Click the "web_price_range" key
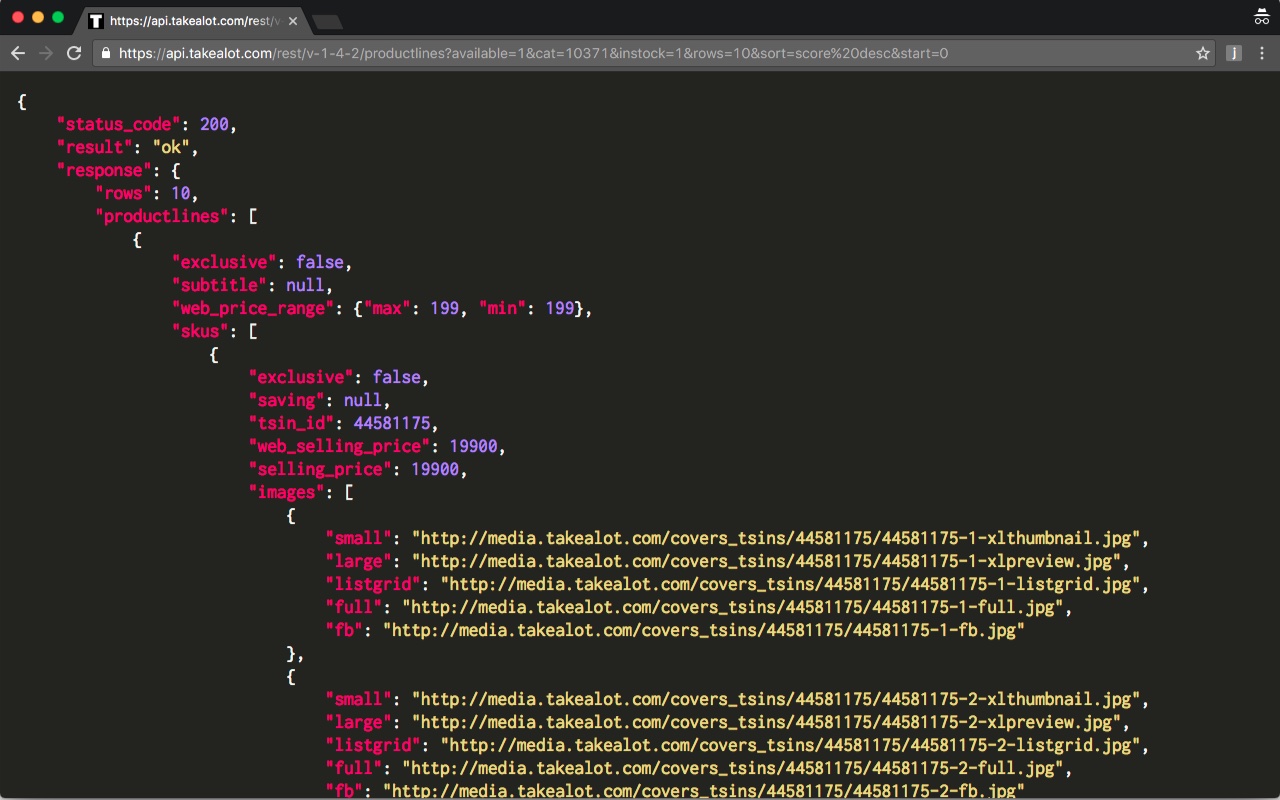This screenshot has width=1280, height=800. pos(253,308)
